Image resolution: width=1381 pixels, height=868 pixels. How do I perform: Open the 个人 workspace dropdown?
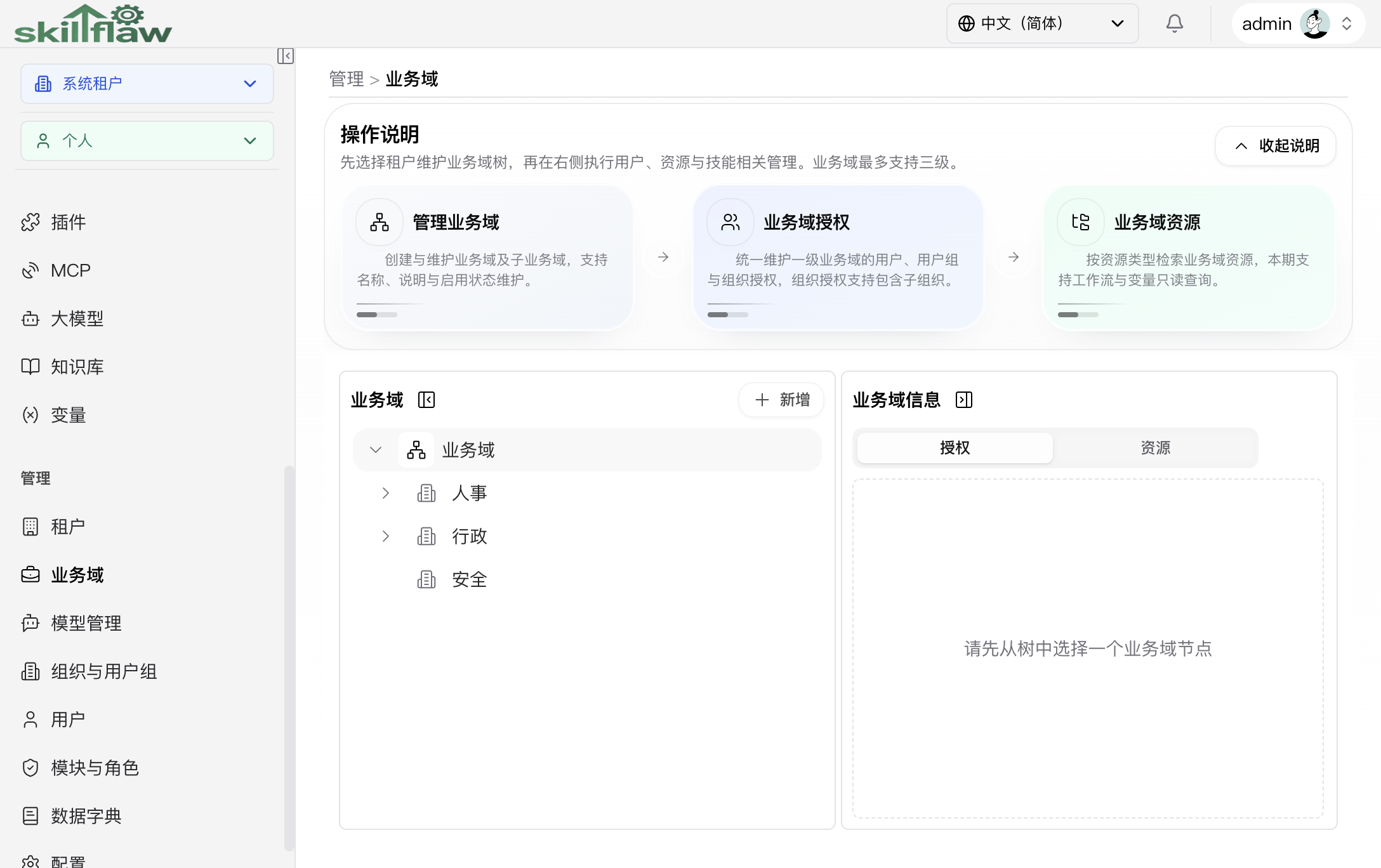(147, 141)
